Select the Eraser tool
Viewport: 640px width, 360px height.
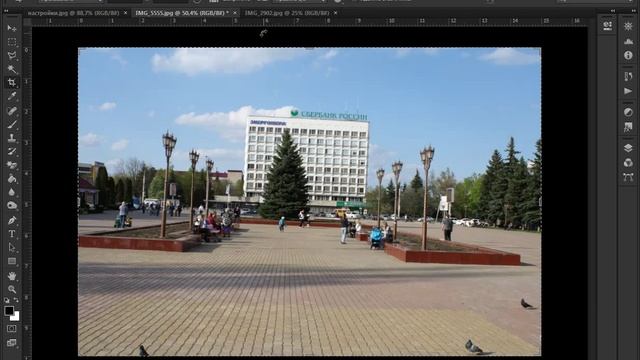(x=12, y=165)
